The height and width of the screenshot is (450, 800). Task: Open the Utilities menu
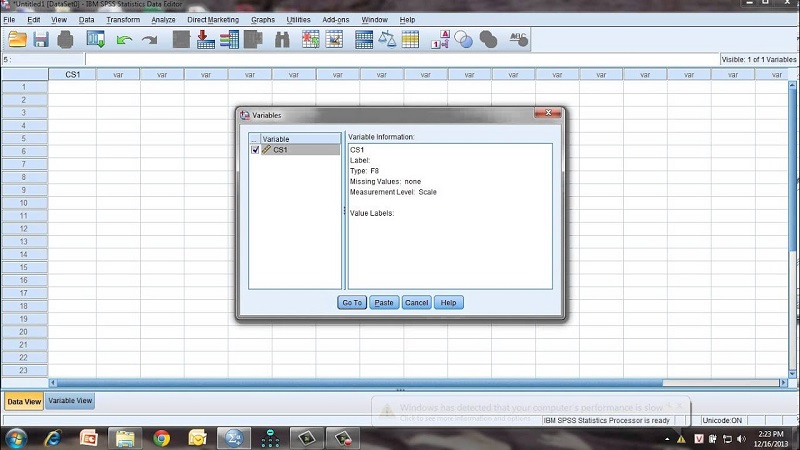click(298, 19)
